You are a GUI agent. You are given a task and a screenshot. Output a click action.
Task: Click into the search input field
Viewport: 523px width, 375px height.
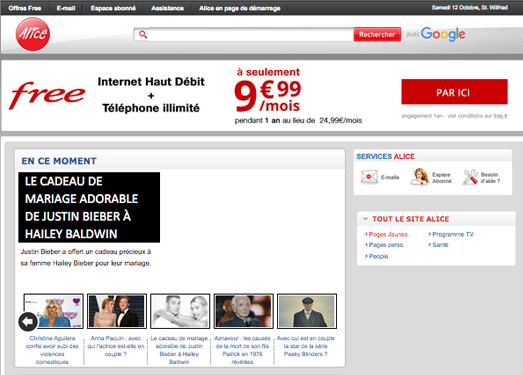[x=250, y=34]
